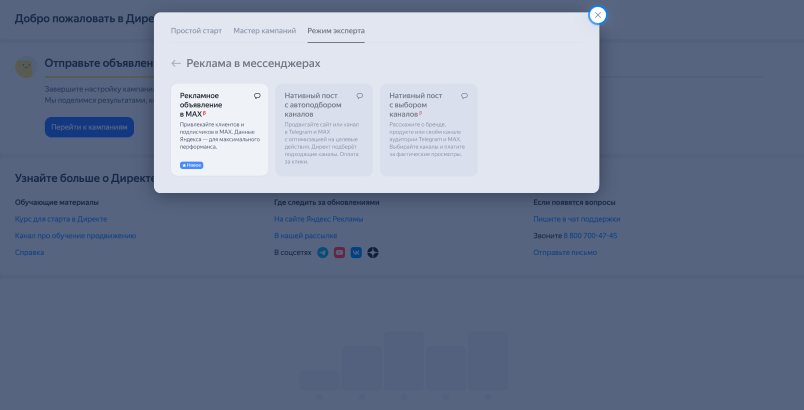Click the Обучающие материалы heading

(x=57, y=202)
